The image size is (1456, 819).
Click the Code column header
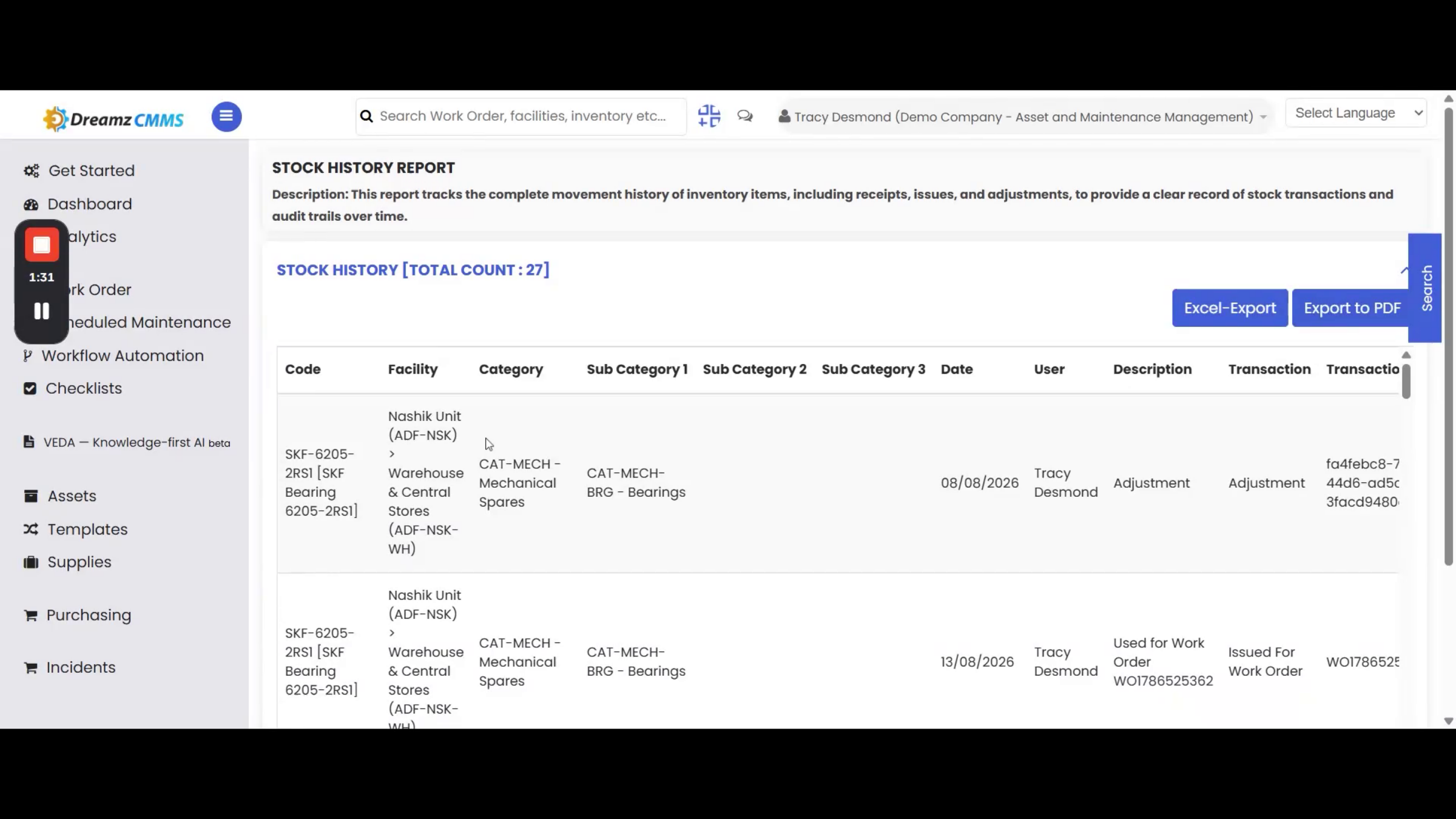point(303,369)
